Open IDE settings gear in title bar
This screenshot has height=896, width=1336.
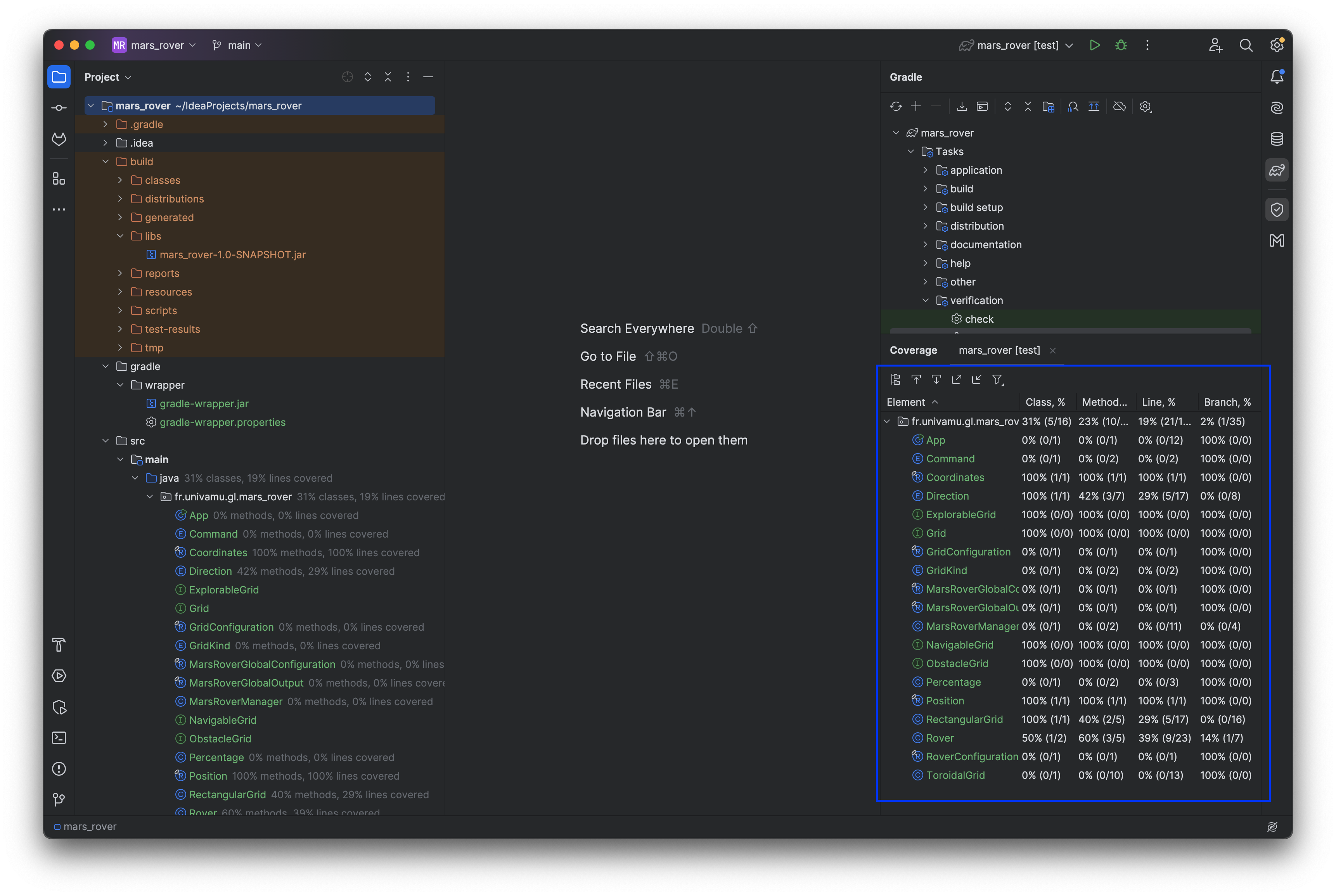[x=1277, y=45]
